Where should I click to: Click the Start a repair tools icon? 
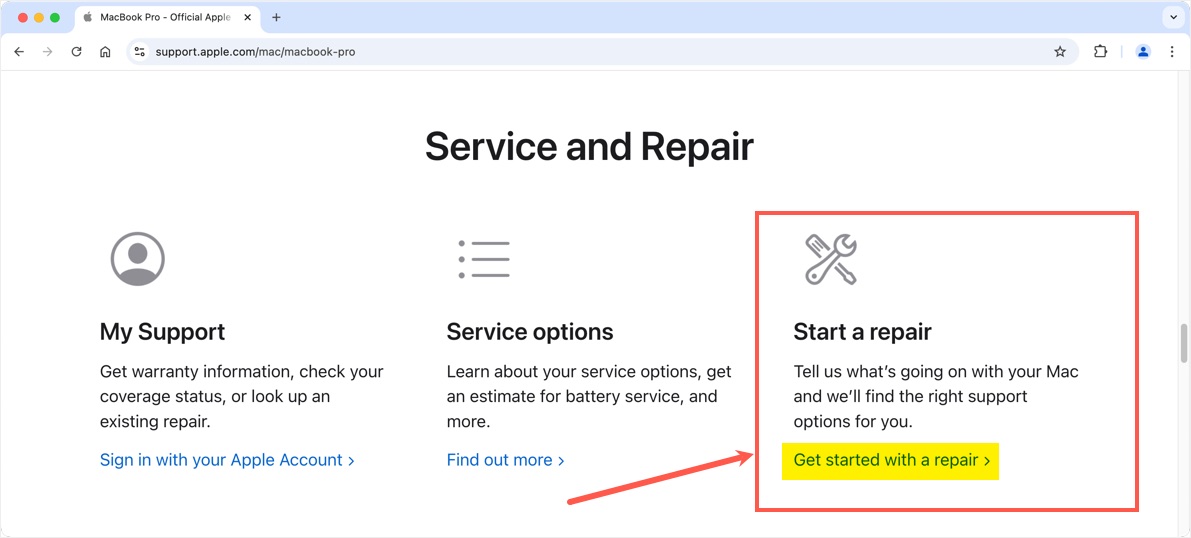click(831, 259)
